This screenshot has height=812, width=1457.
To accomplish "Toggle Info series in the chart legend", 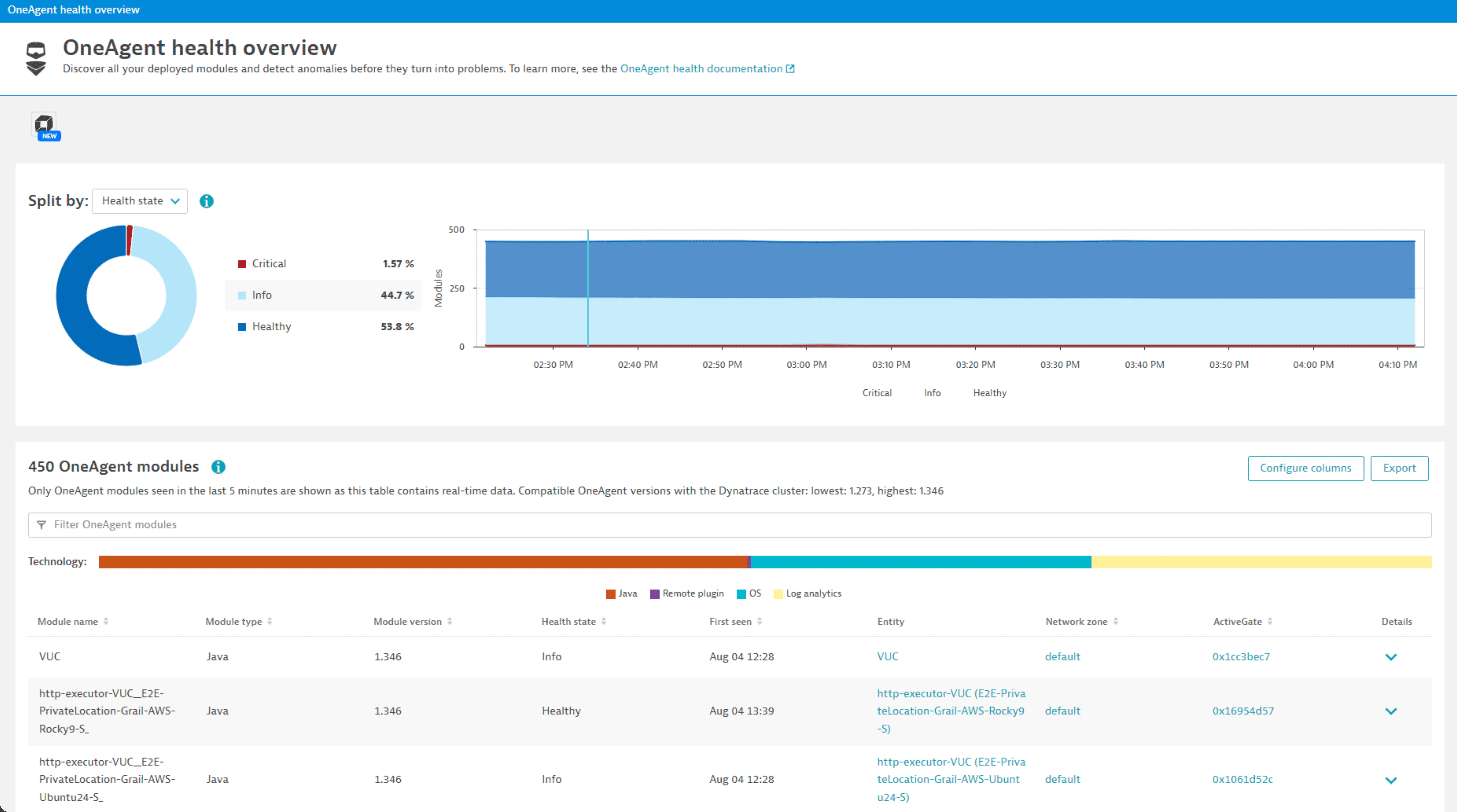I will (932, 393).
